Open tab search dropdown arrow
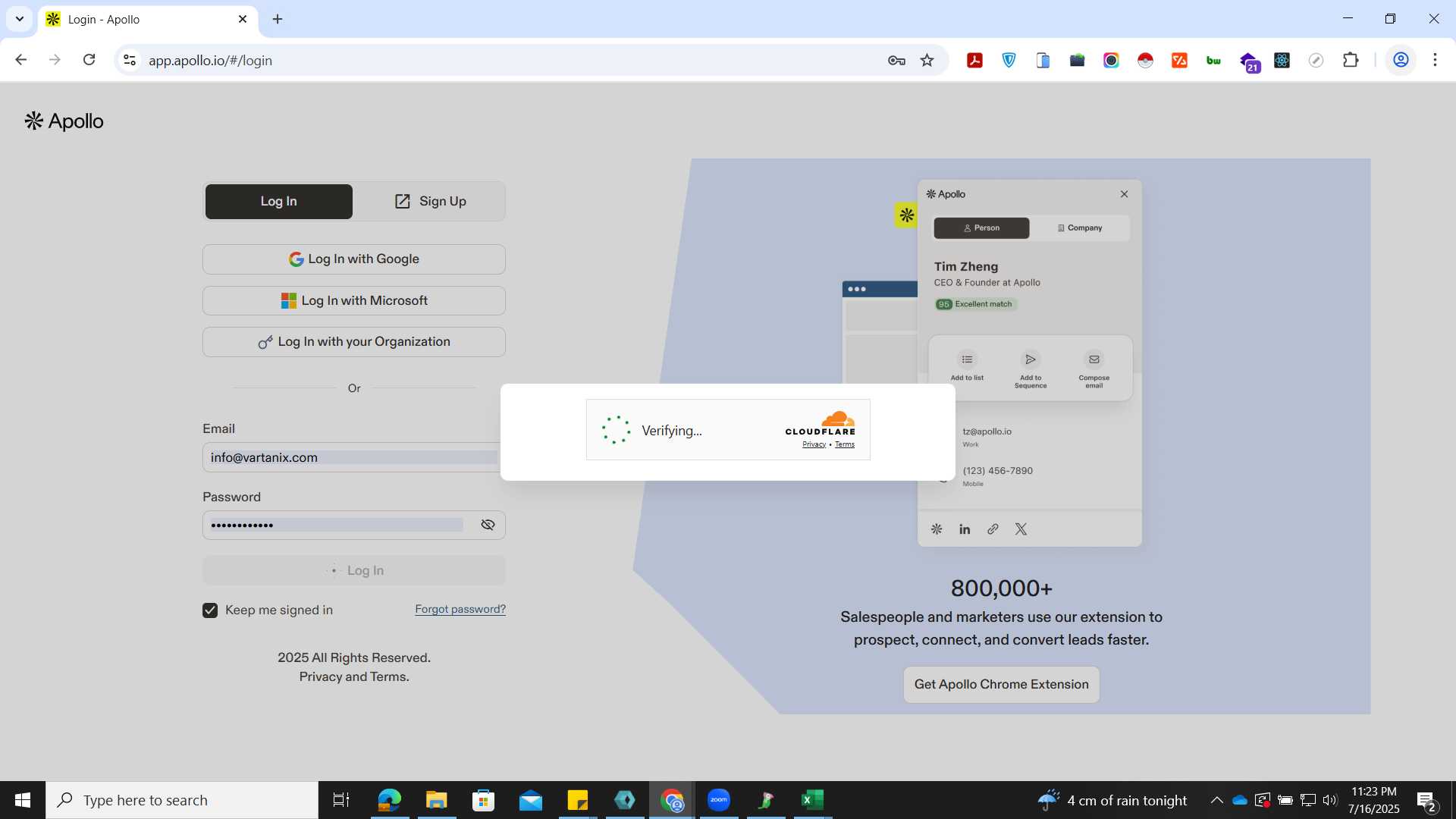Screen dimensions: 1456x819 [20, 19]
